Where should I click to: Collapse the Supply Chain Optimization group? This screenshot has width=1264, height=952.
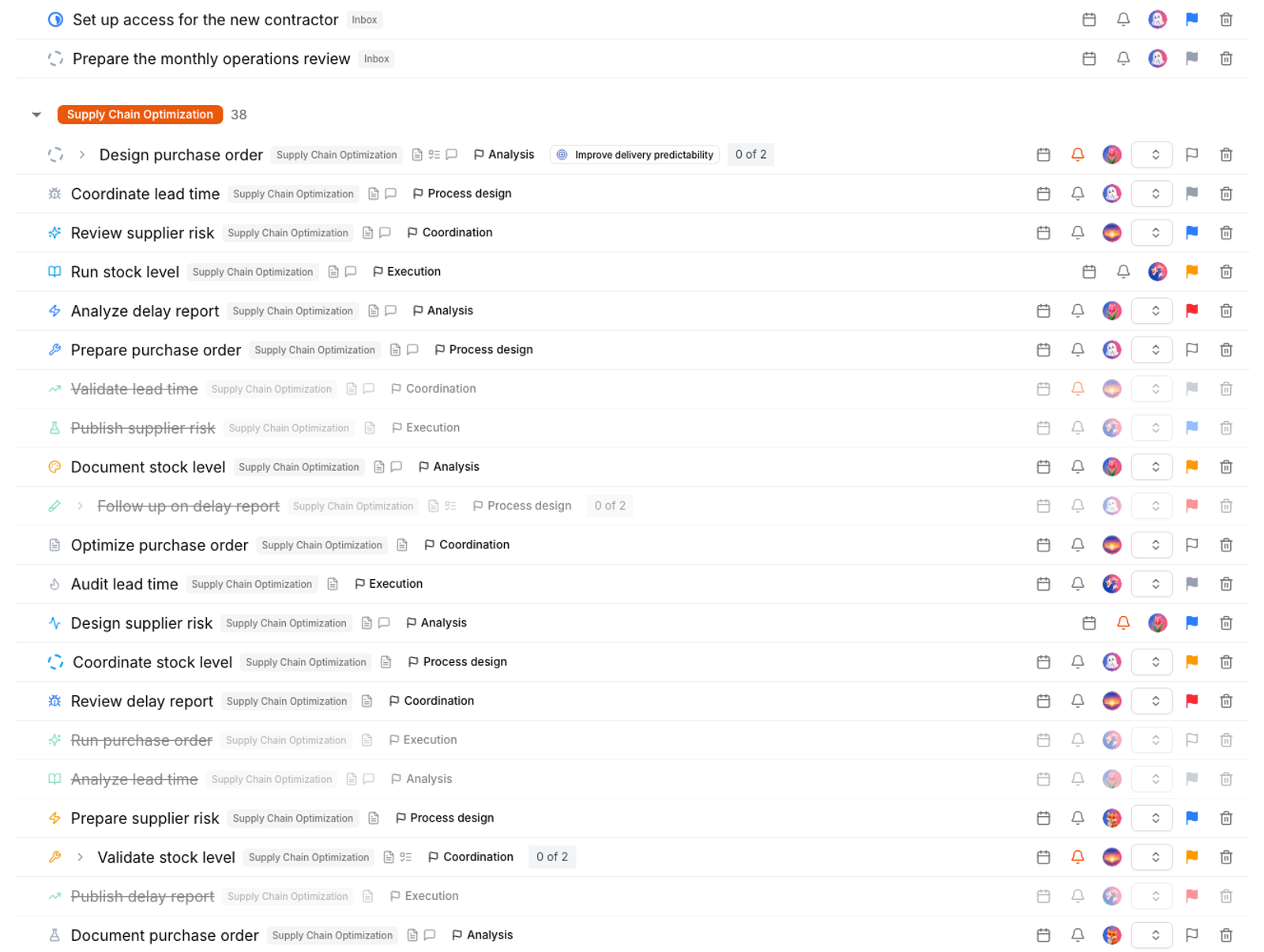(36, 115)
